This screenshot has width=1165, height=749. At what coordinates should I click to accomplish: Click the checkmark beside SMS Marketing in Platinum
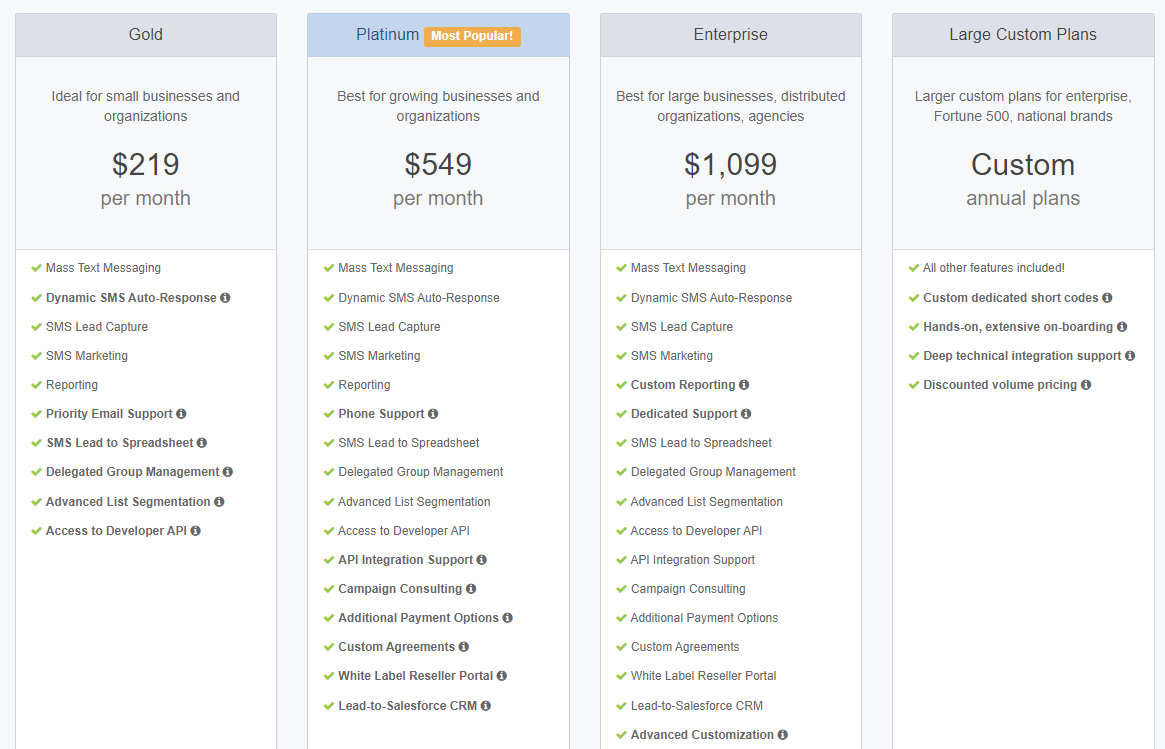[x=328, y=355]
